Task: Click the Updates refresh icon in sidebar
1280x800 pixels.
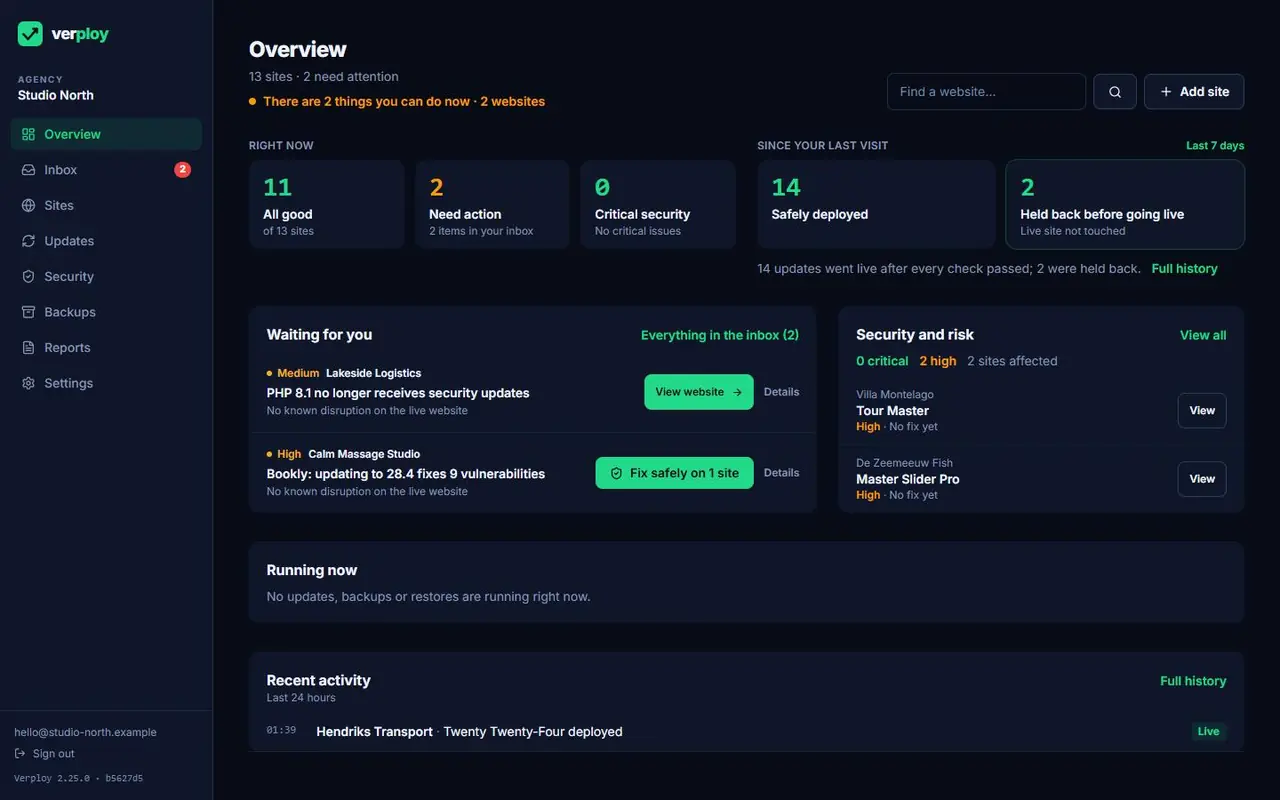Action: pyautogui.click(x=28, y=241)
